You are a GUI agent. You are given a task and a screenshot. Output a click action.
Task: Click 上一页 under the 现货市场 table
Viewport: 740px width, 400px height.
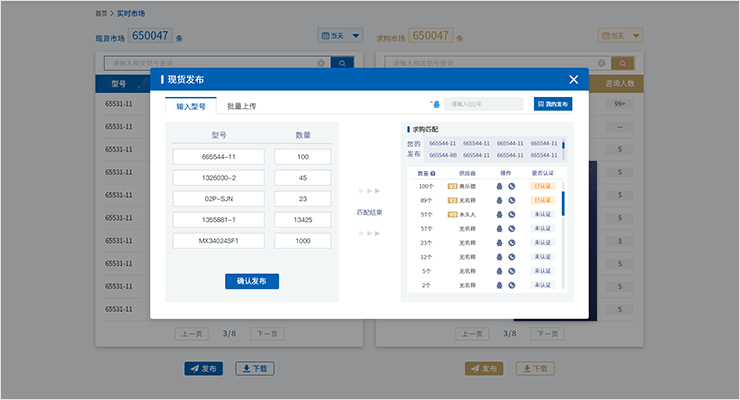(192, 334)
